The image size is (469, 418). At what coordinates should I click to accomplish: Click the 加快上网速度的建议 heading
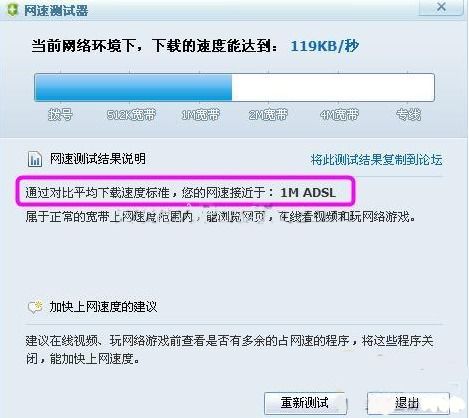pos(103,306)
